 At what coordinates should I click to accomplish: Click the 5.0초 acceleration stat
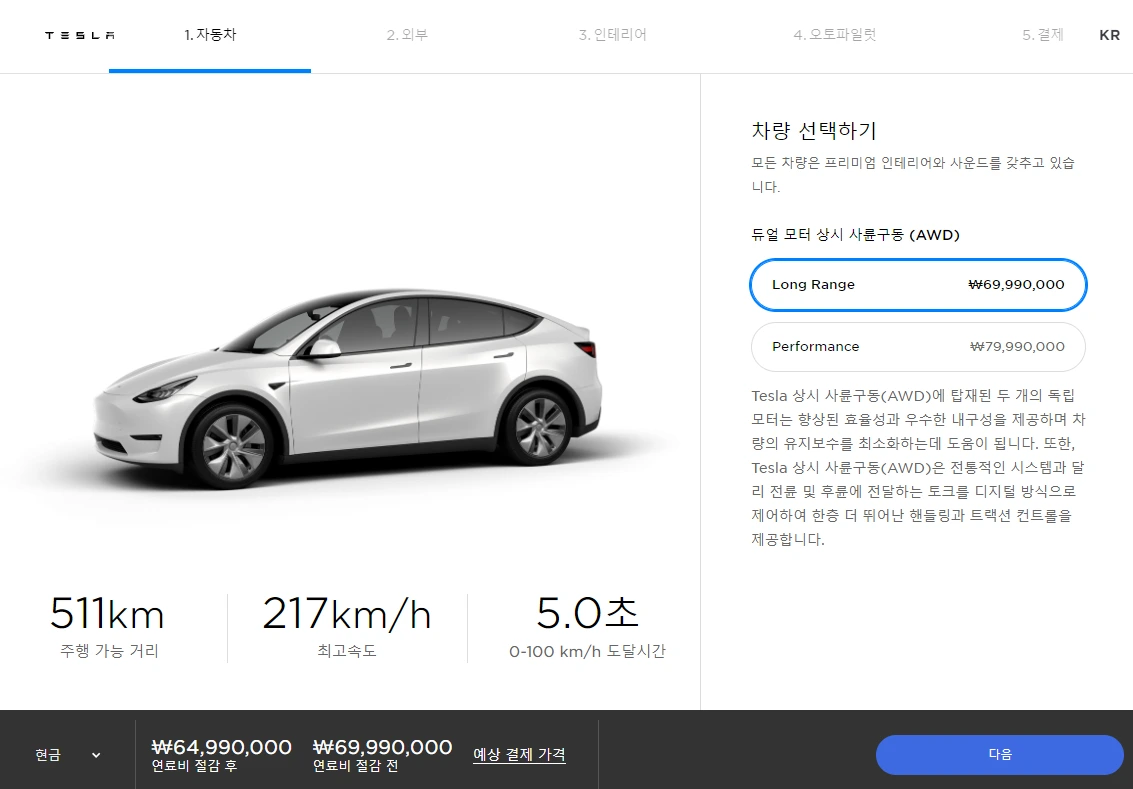tap(587, 627)
